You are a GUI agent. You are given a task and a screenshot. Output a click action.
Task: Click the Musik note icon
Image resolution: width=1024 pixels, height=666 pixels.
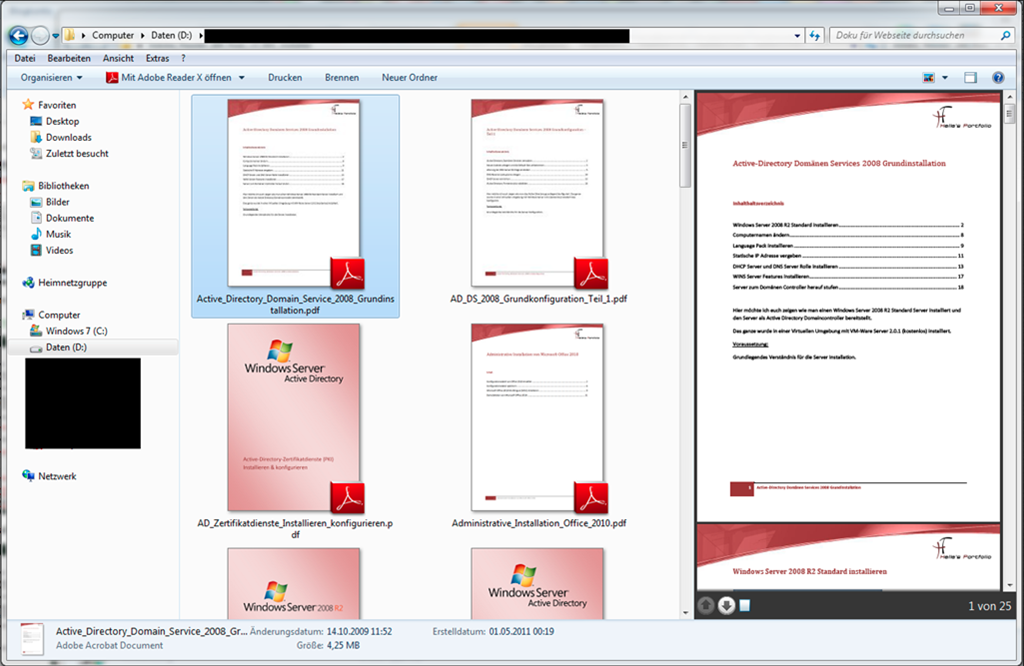(x=36, y=234)
